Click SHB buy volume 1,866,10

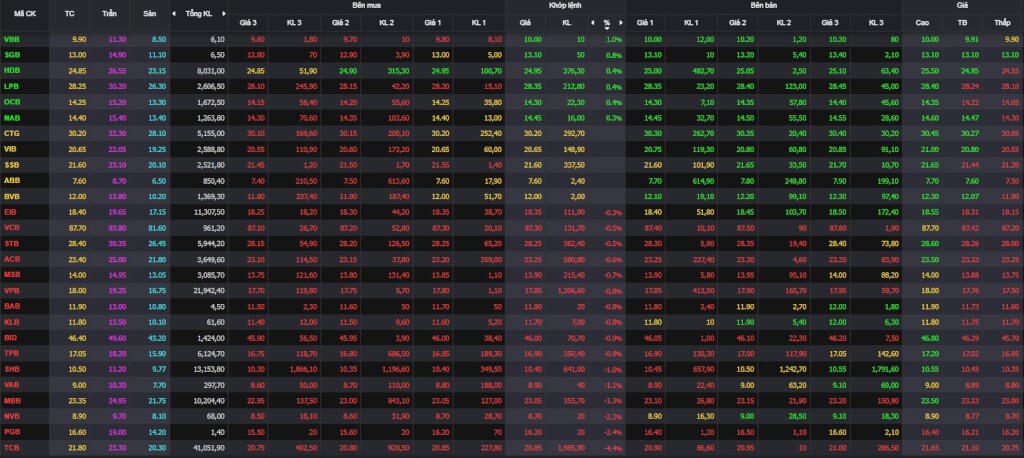click(305, 369)
